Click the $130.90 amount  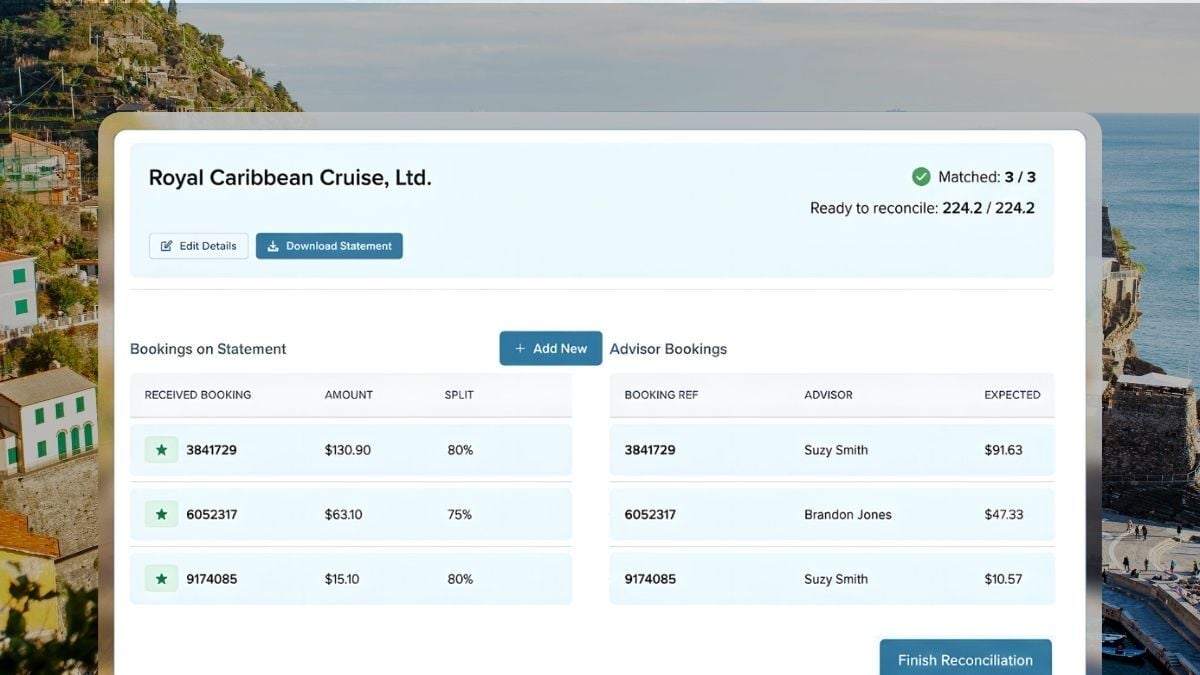[348, 450]
